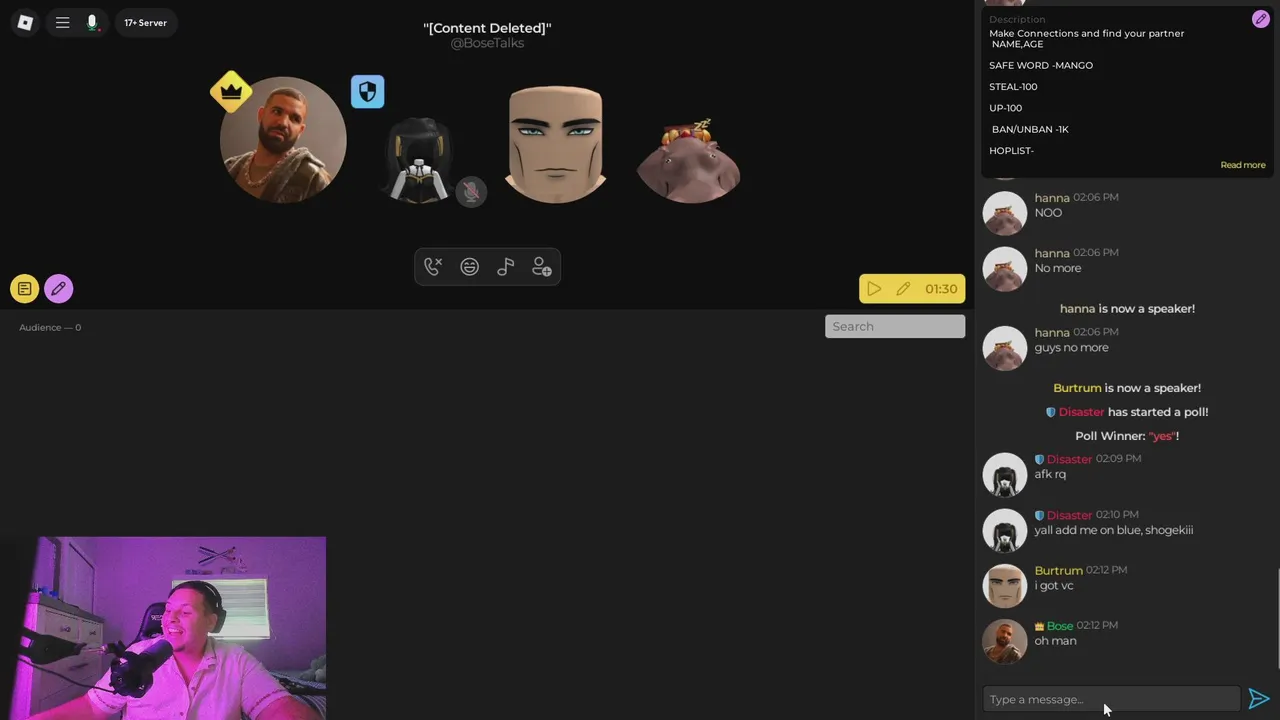The image size is (1280, 720).
Task: Click the add user icon
Action: click(542, 267)
